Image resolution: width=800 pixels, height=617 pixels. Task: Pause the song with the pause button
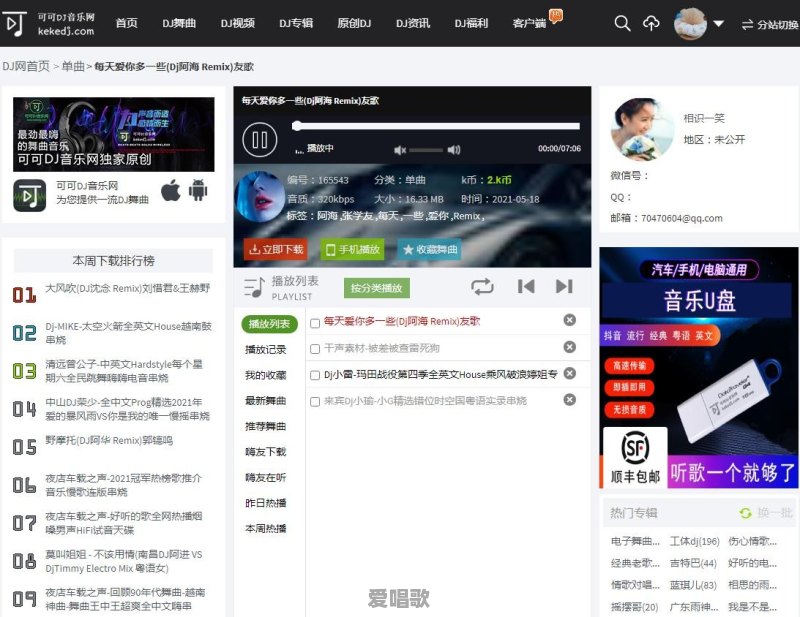click(260, 139)
